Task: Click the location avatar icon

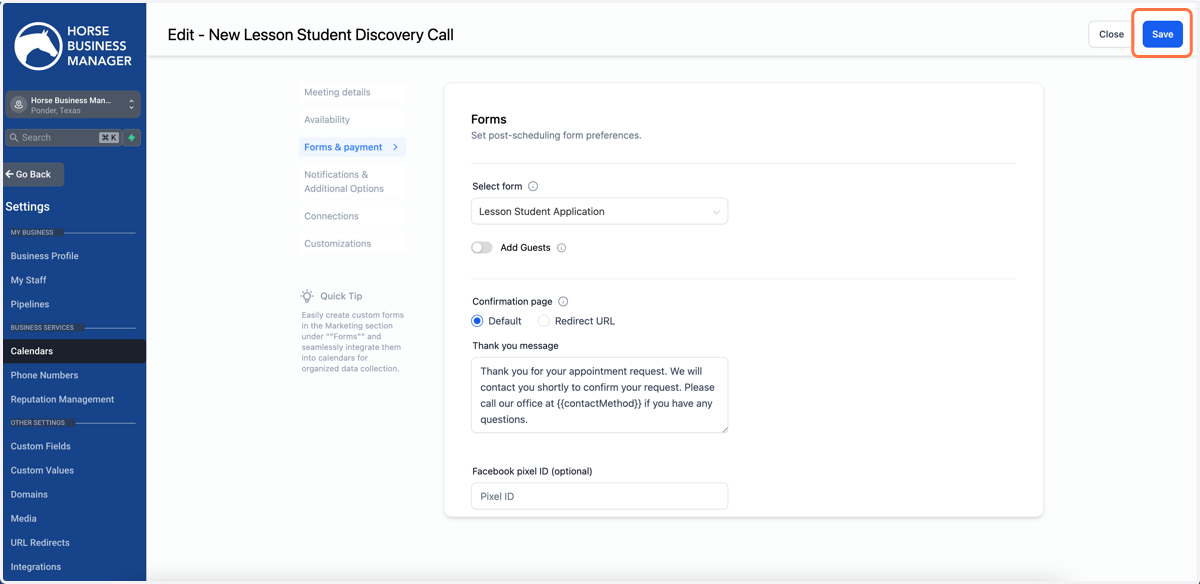Action: 18,105
